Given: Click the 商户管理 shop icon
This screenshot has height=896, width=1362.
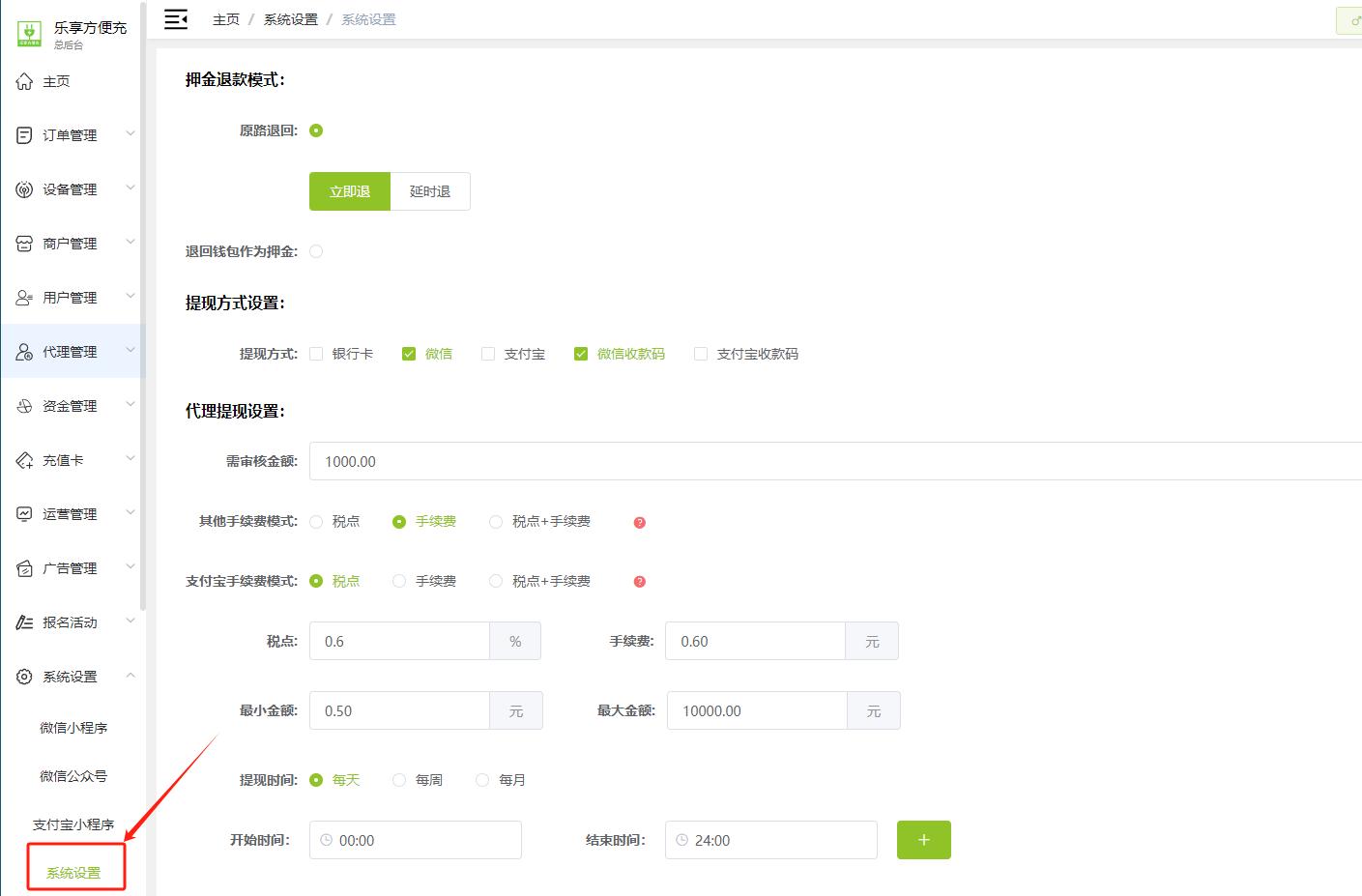Looking at the screenshot, I should (x=24, y=244).
